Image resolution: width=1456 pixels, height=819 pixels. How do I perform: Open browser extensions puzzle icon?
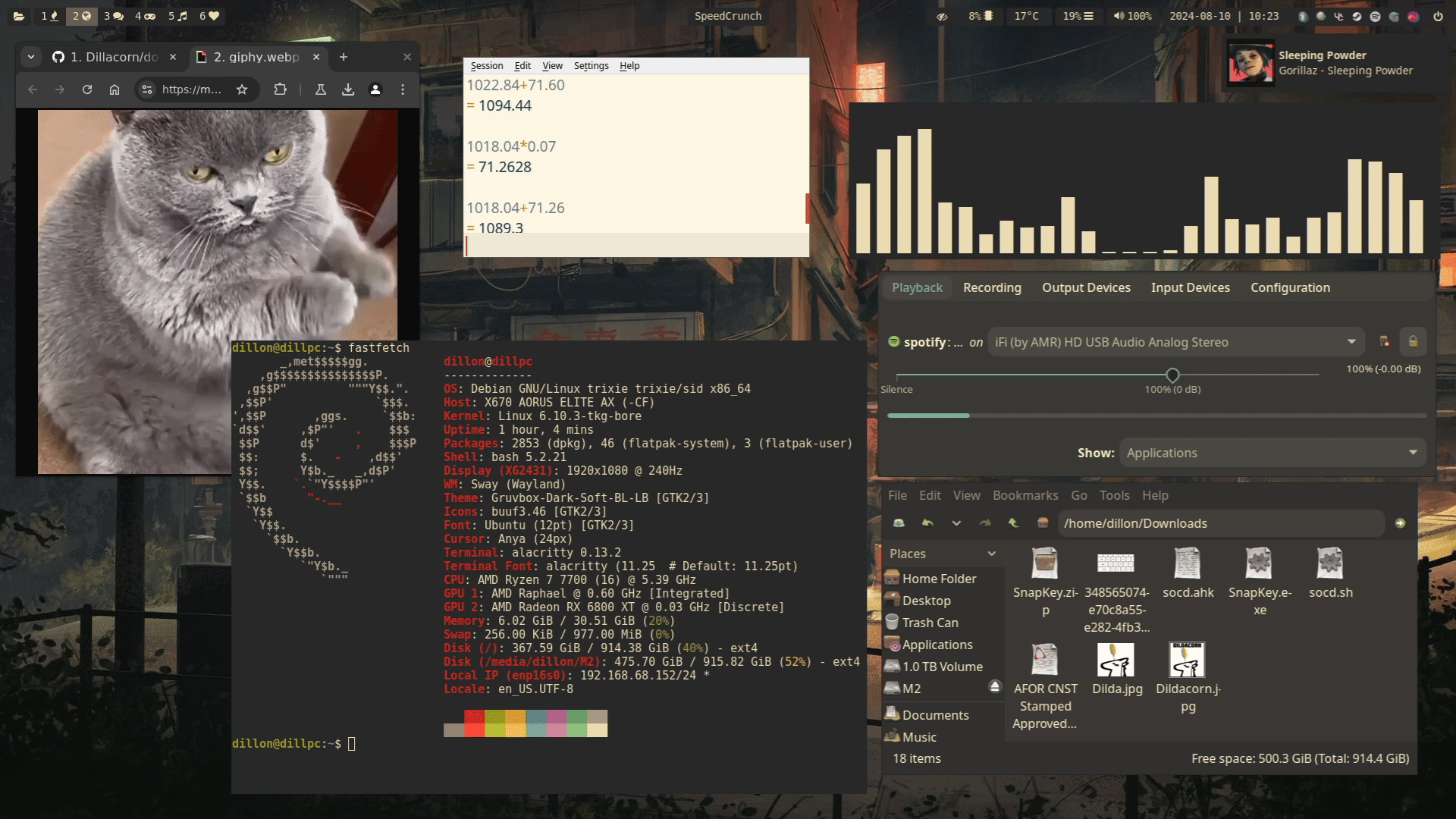281,89
